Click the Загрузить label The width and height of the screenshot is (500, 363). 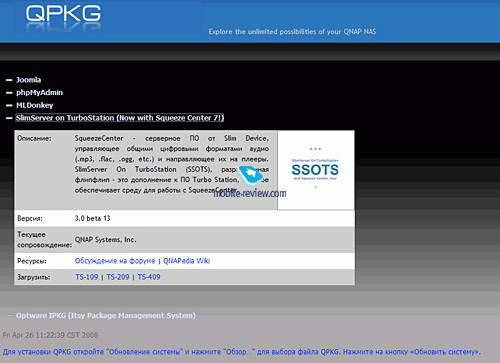[34, 277]
